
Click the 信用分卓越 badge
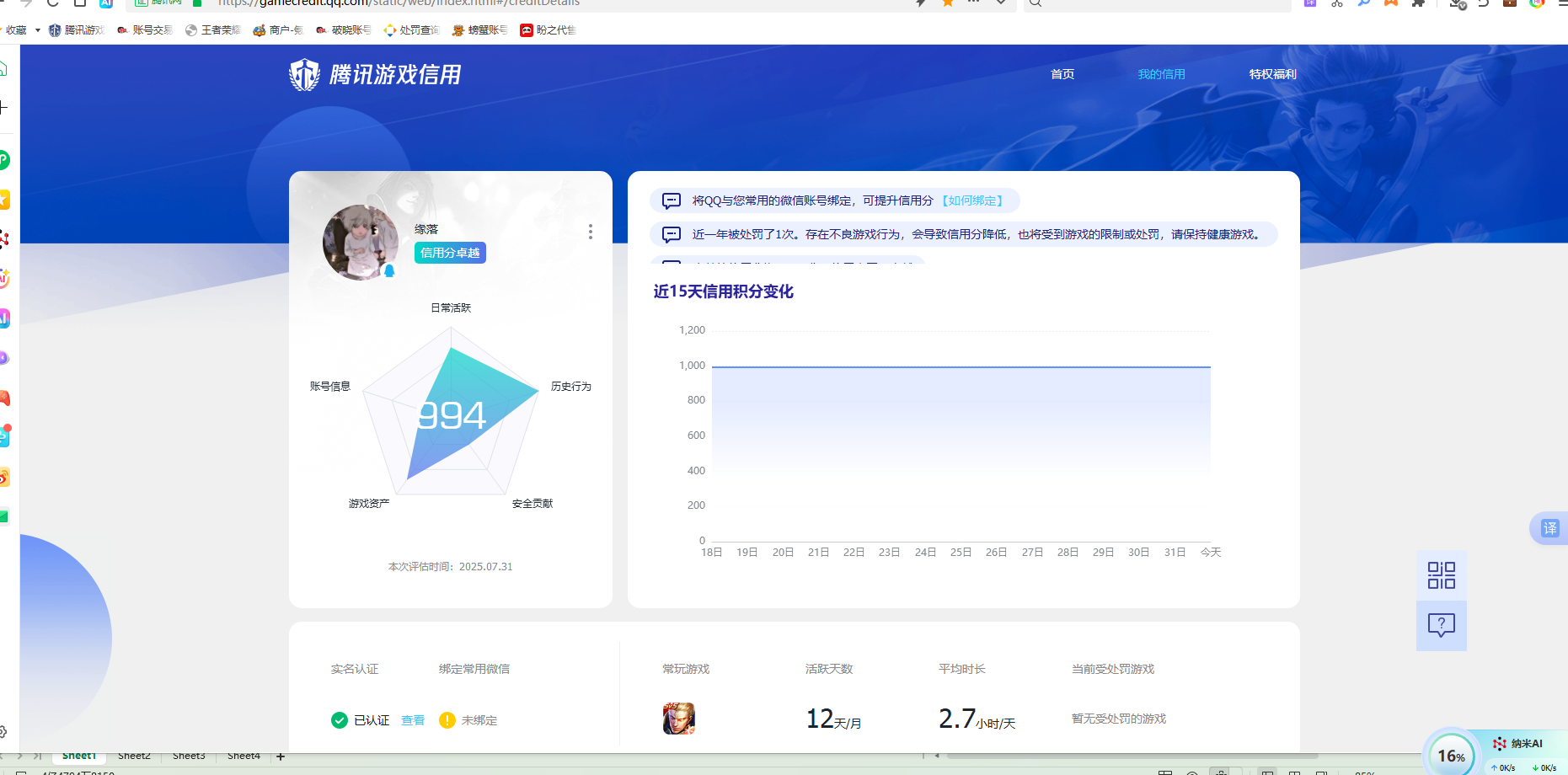[x=450, y=253]
